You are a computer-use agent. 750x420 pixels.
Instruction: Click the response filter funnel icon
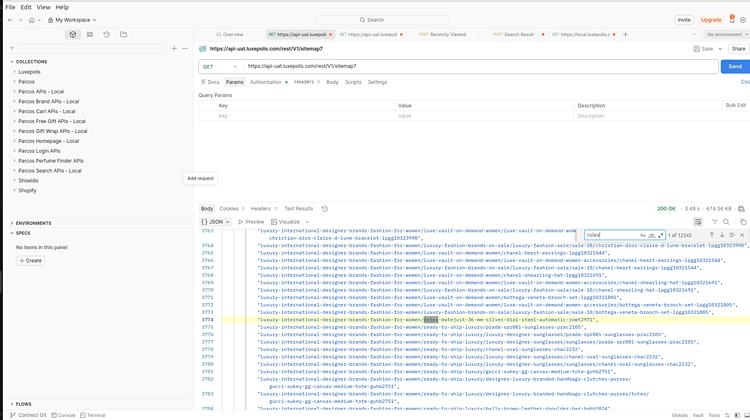715,222
